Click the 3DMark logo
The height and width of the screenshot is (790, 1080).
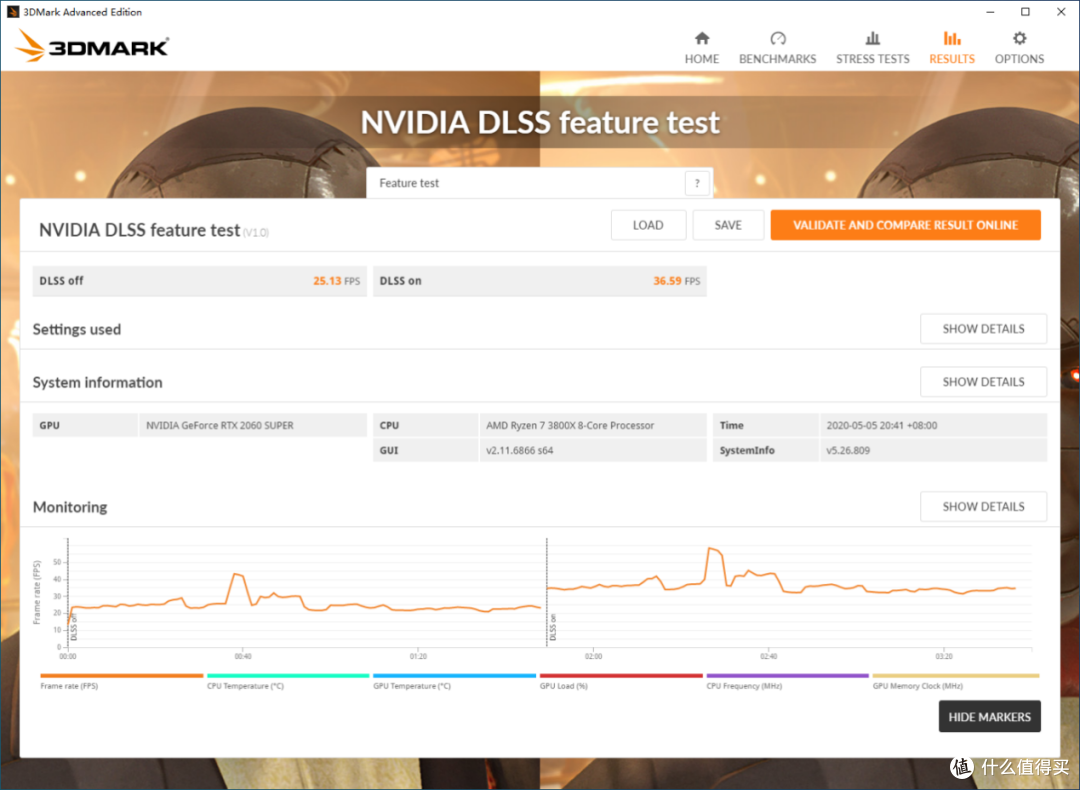pyautogui.click(x=92, y=46)
